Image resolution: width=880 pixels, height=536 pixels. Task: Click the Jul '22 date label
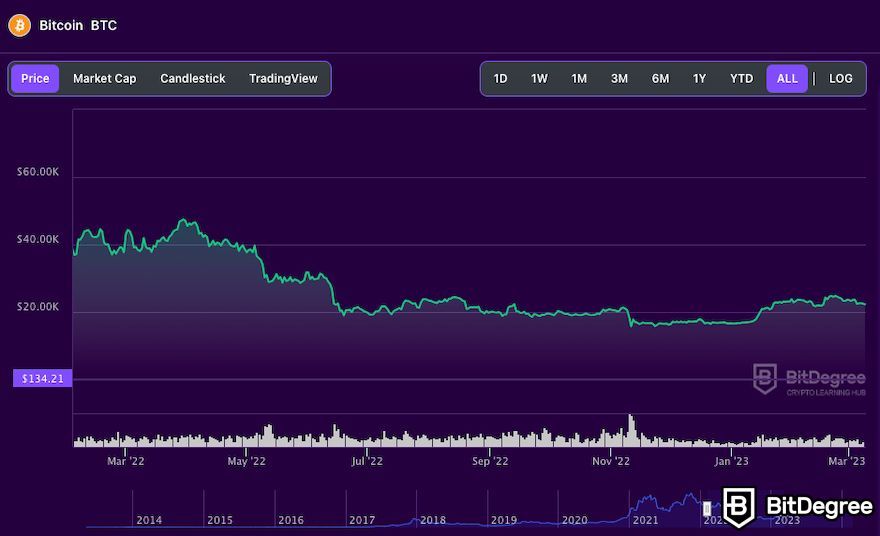[367, 461]
